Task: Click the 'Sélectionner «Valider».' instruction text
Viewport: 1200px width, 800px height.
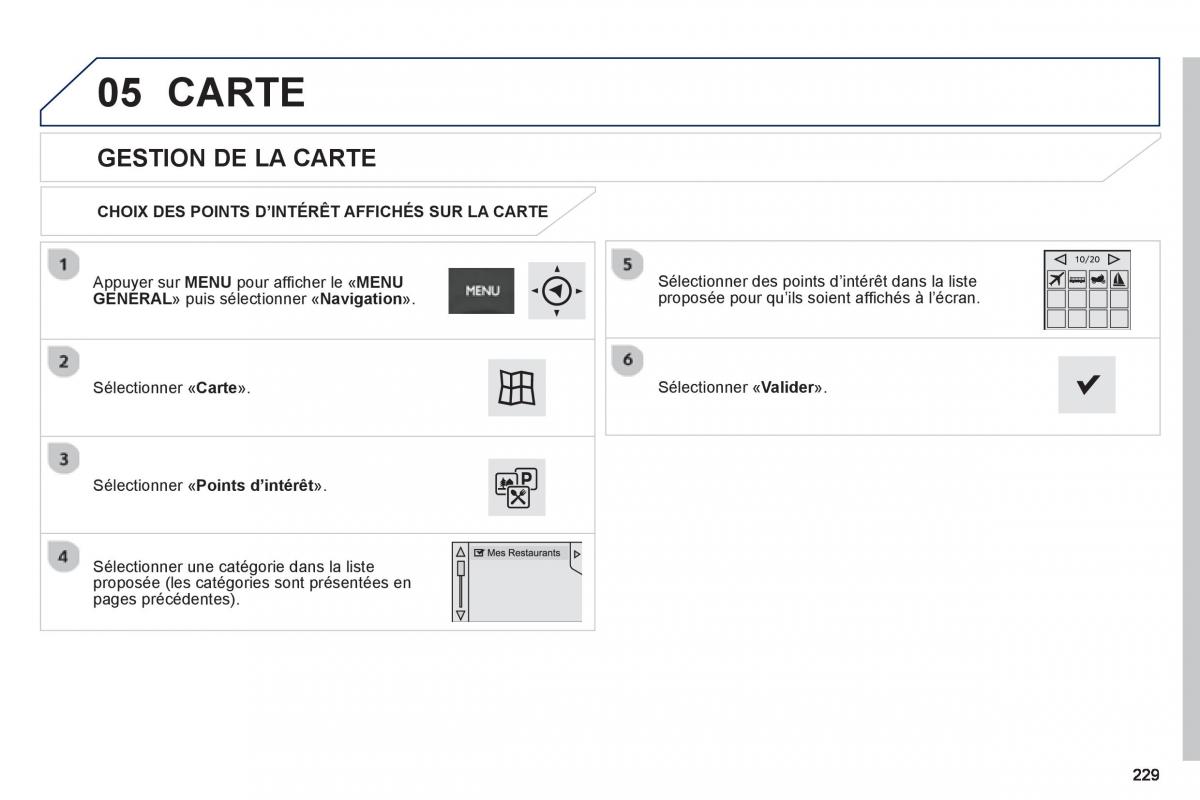Action: tap(742, 387)
